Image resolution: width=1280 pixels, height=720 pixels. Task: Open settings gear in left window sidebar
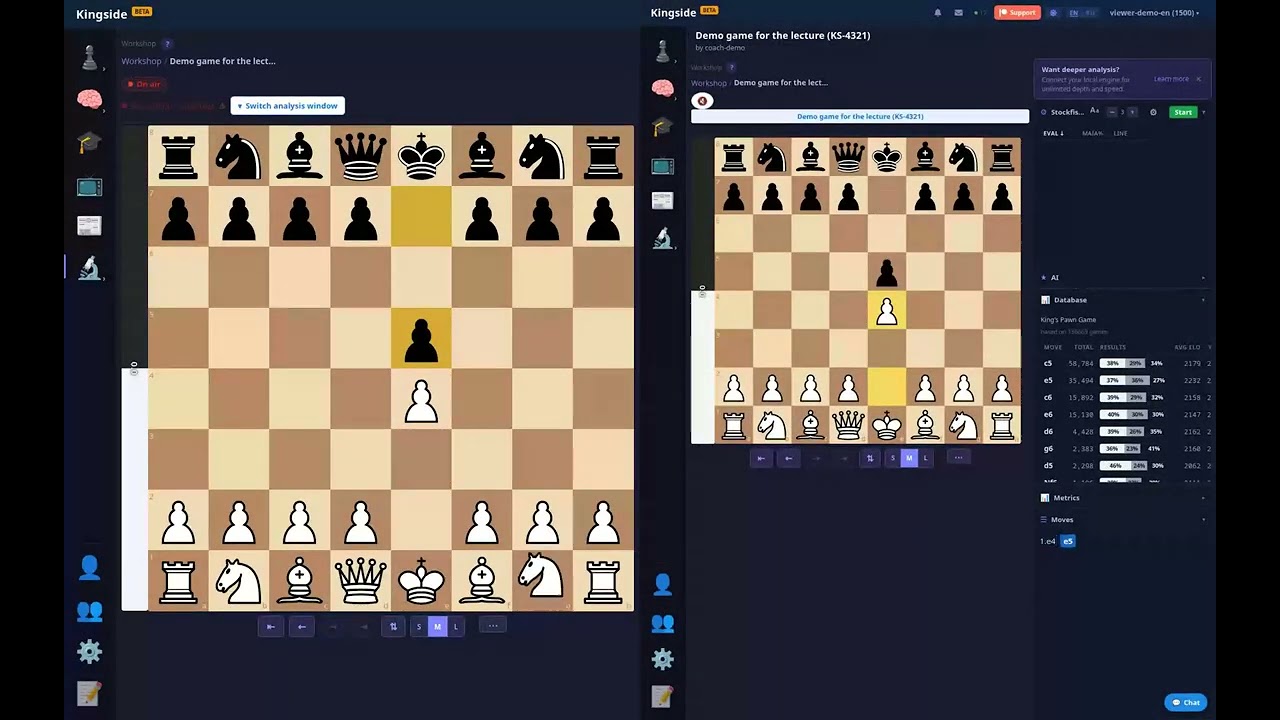pyautogui.click(x=90, y=651)
